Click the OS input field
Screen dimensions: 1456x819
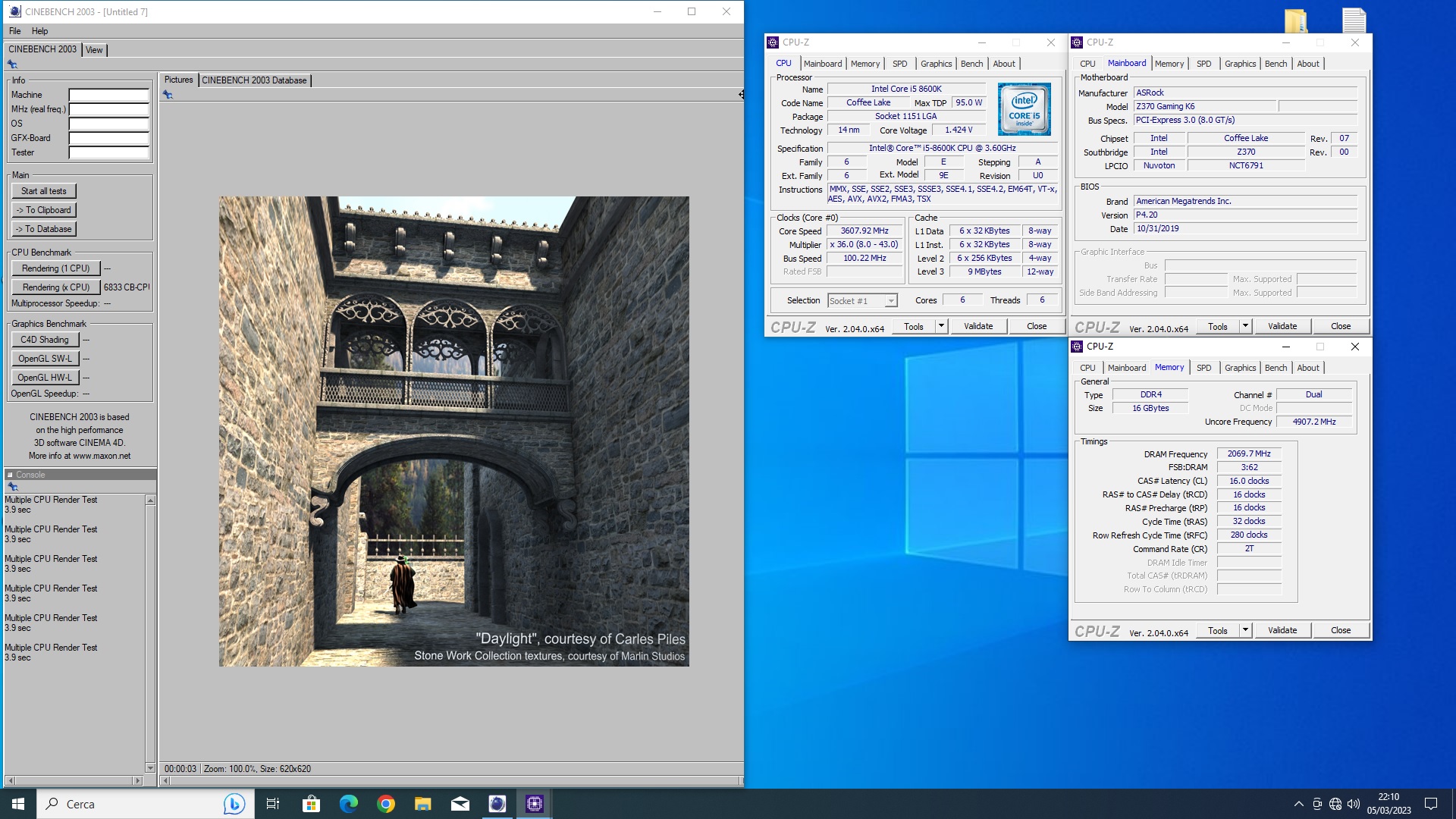[109, 124]
